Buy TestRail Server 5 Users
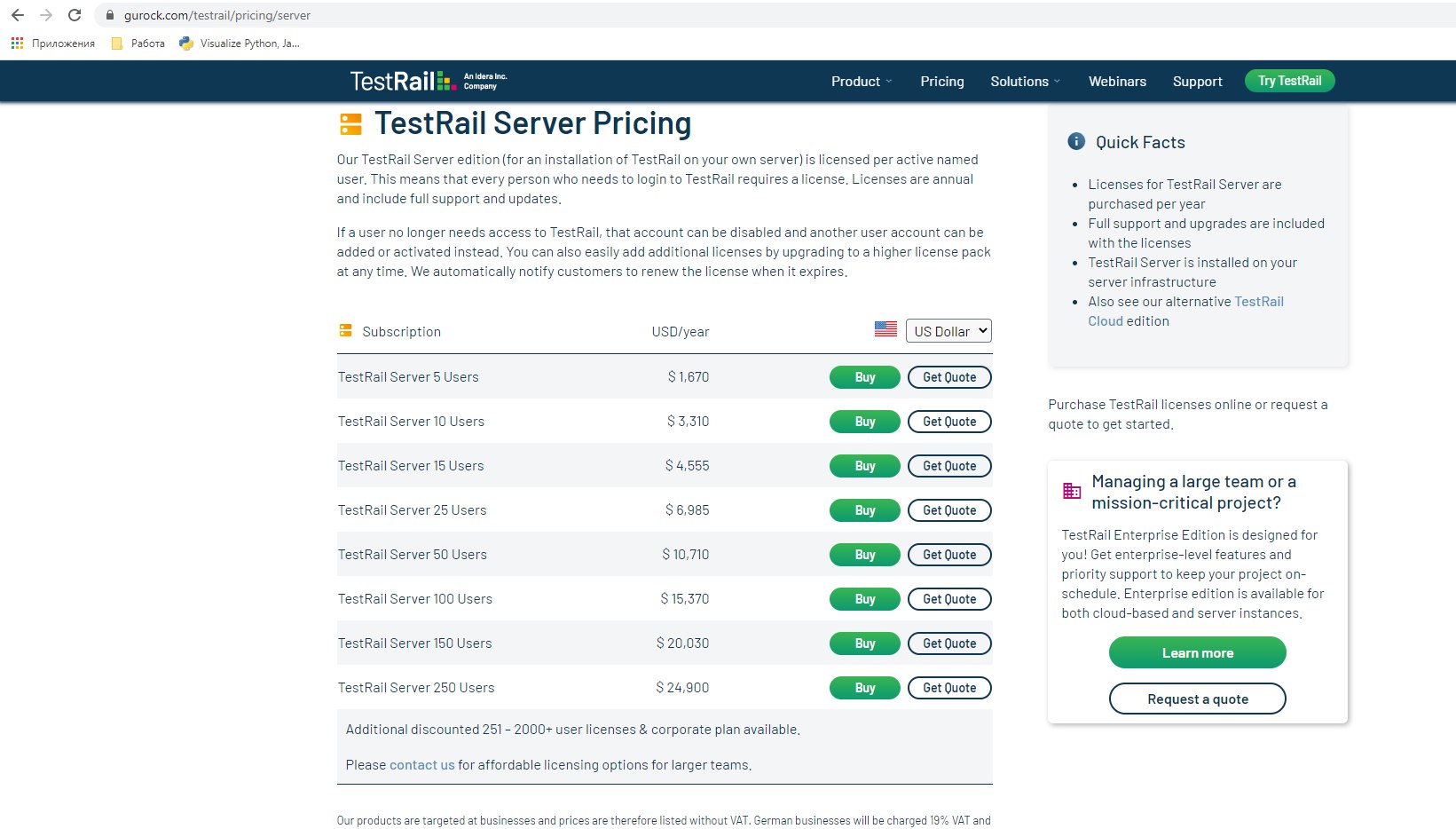The height and width of the screenshot is (829, 1456). coord(865,377)
